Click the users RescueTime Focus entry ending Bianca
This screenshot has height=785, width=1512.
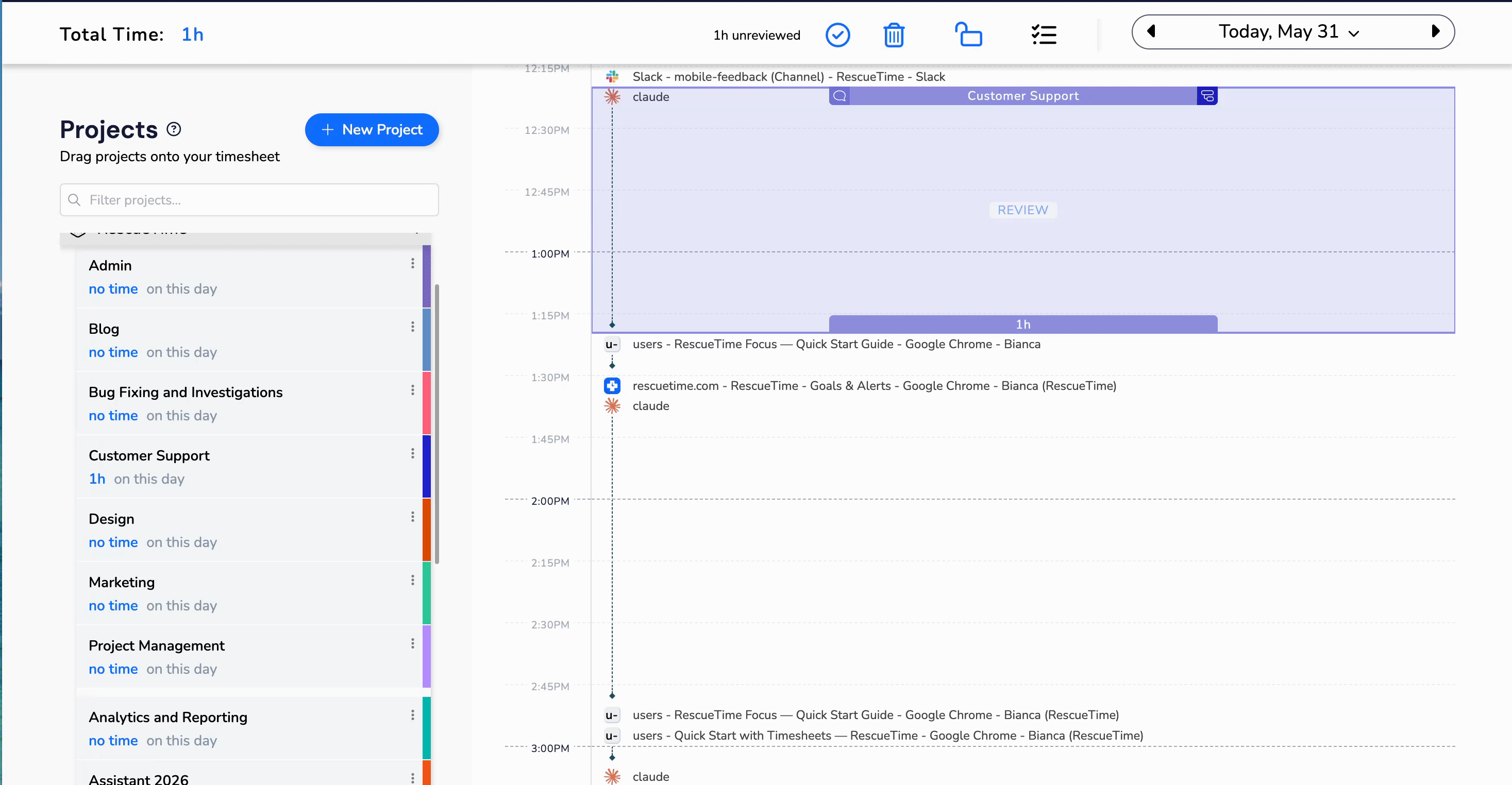836,345
